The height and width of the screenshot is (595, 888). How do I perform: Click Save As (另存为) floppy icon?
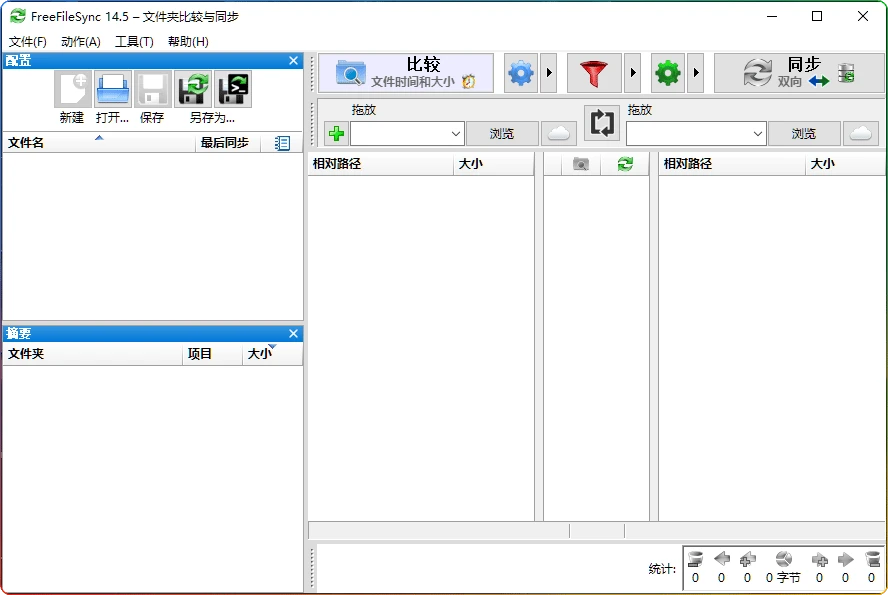(192, 90)
